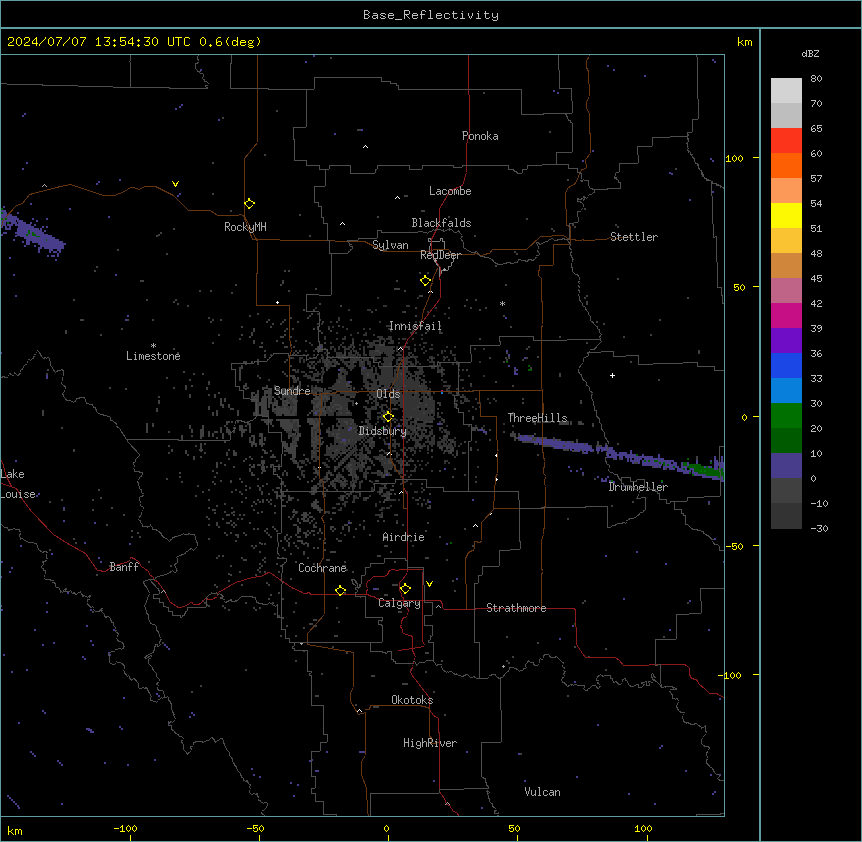Click yellow diamond between Olds and Didsbury
This screenshot has width=862, height=842.
(388, 417)
